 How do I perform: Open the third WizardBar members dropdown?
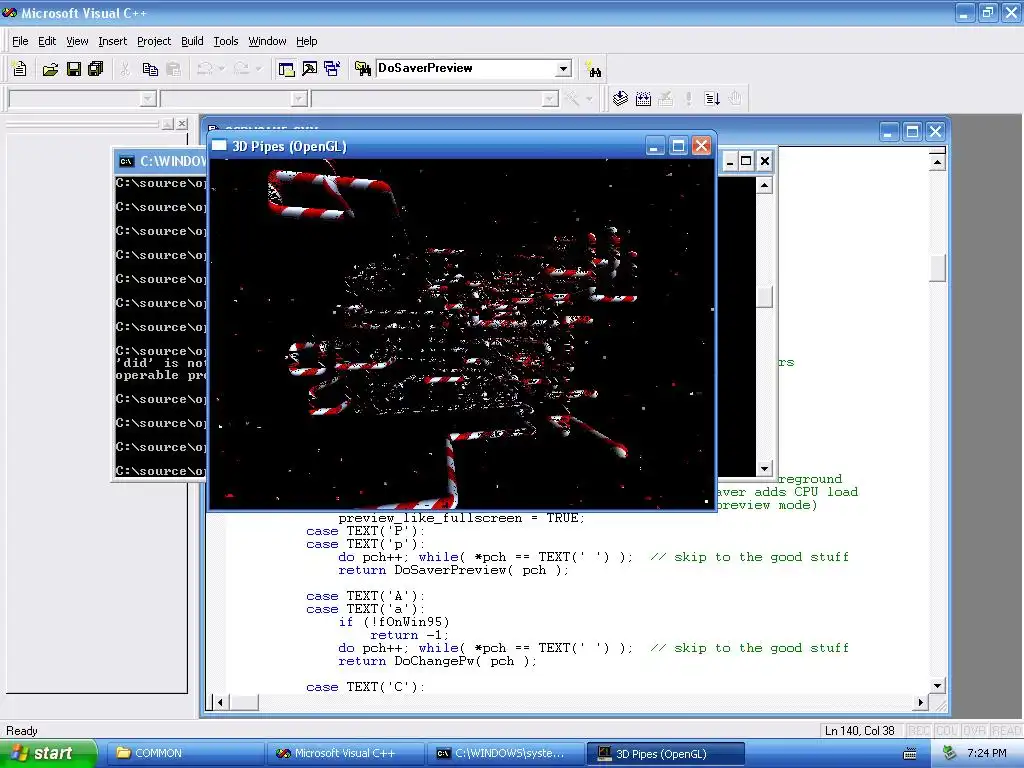[x=550, y=99]
